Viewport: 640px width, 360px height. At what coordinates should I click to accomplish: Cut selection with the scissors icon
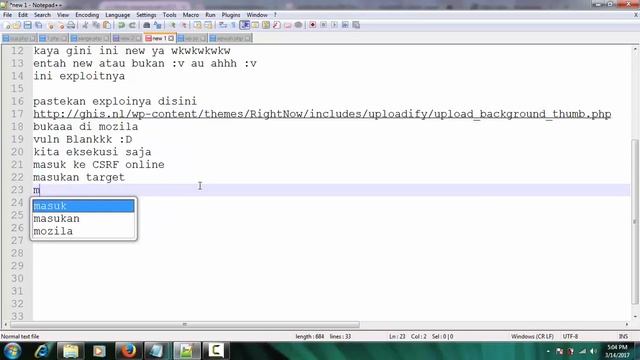pos(85,25)
